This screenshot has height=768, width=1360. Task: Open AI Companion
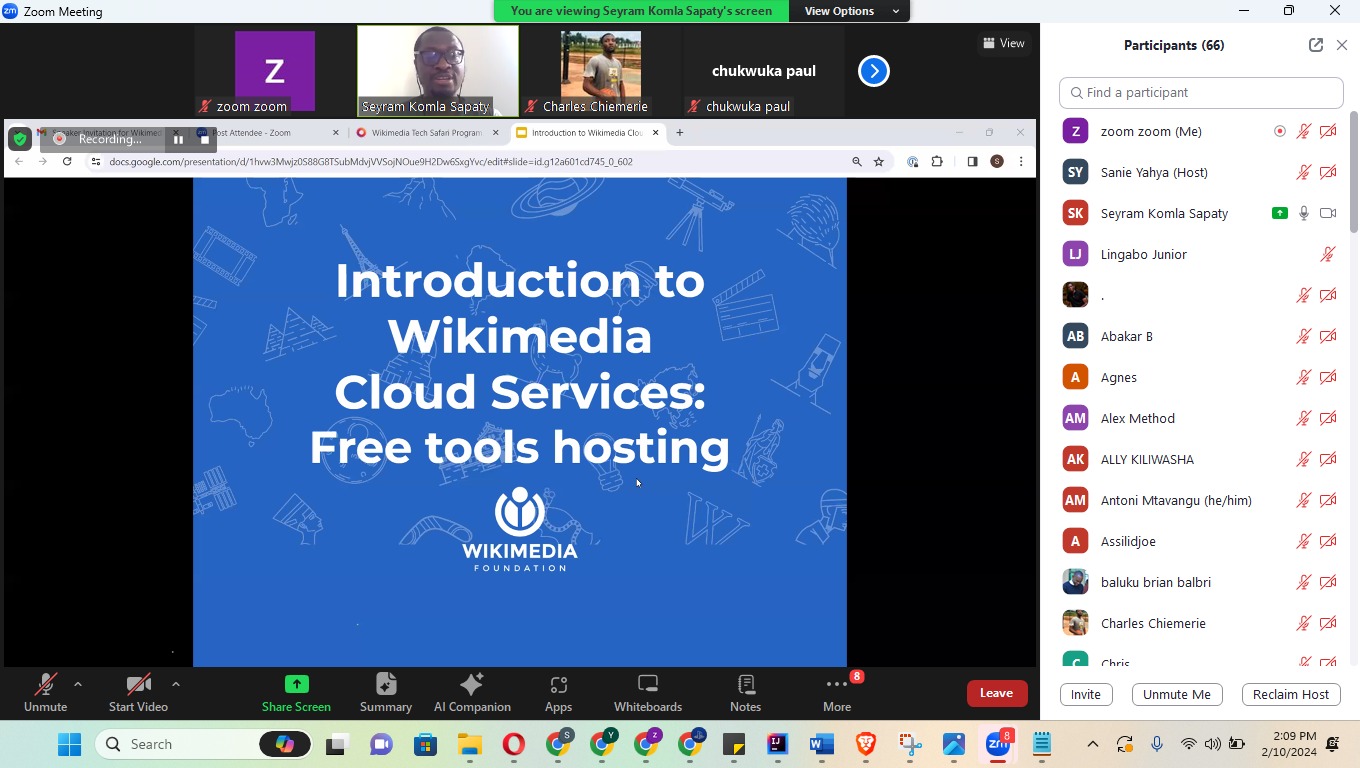pos(472,693)
